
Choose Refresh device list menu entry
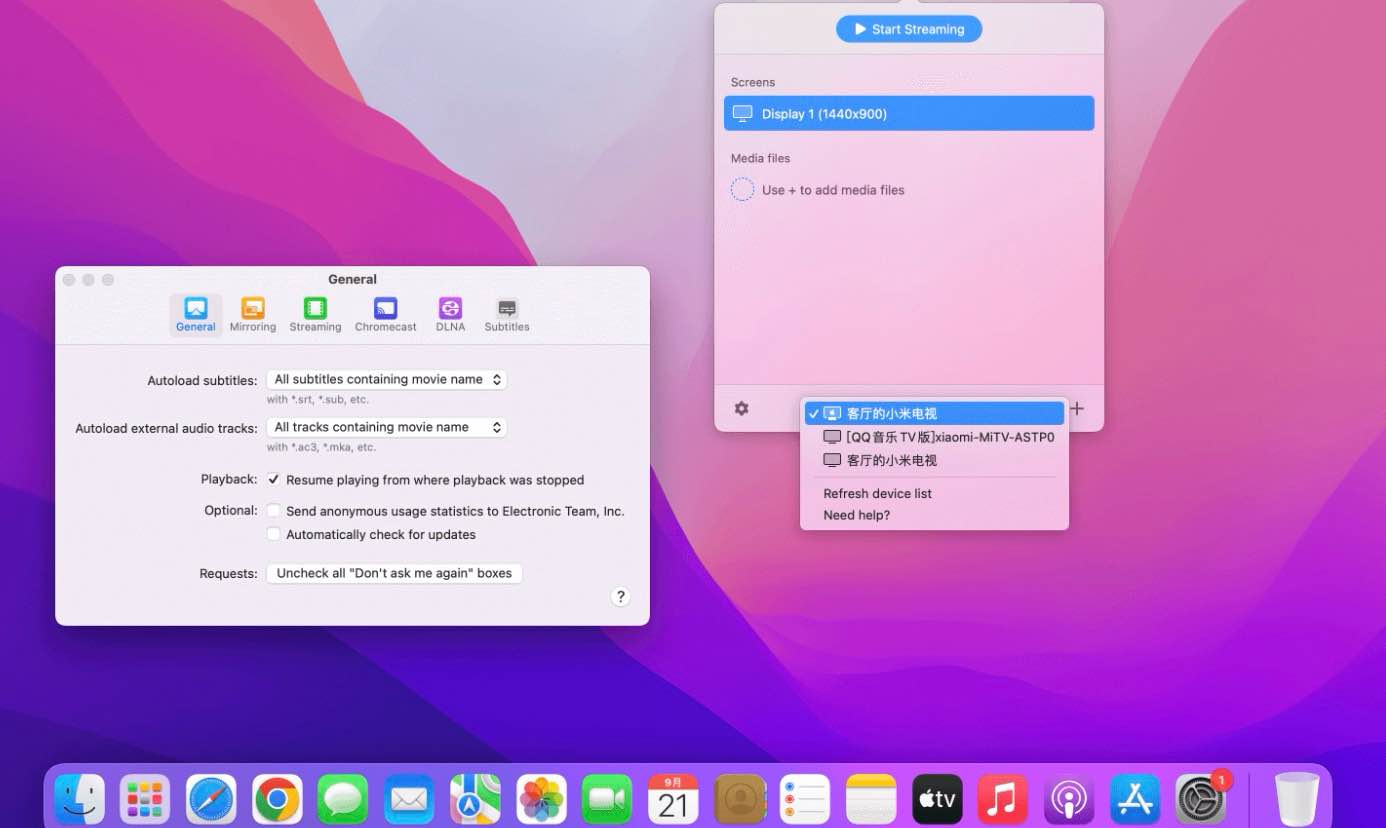[x=877, y=494]
